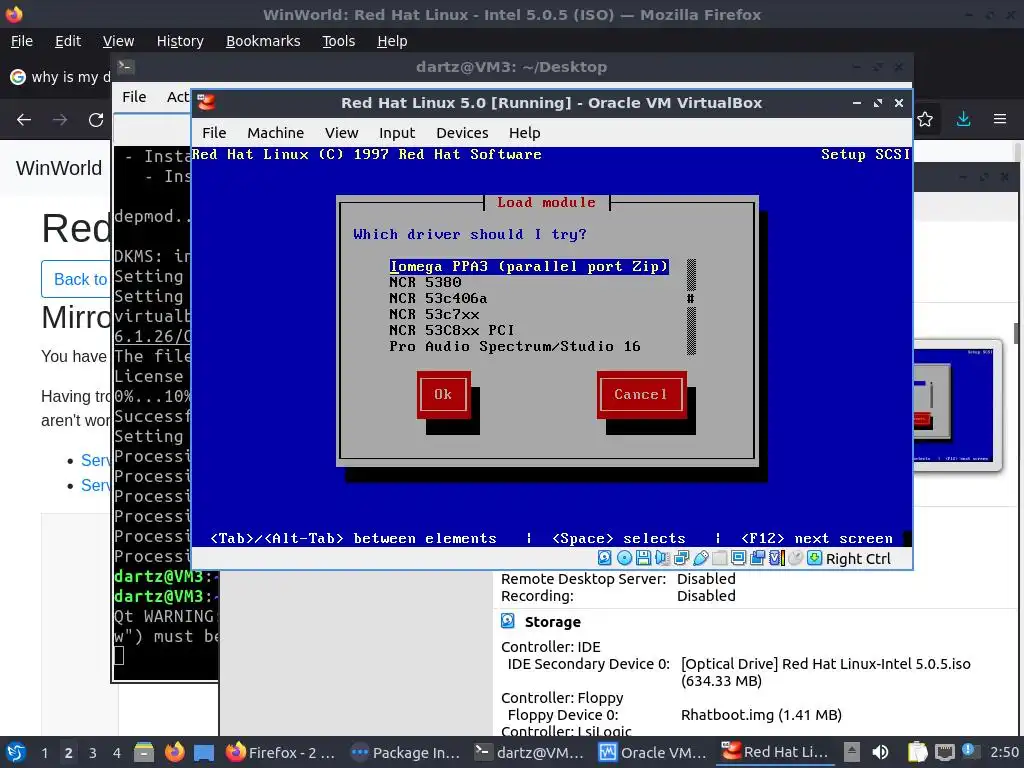
Task: Click Back to button on WinWorld page
Action: [76, 279]
